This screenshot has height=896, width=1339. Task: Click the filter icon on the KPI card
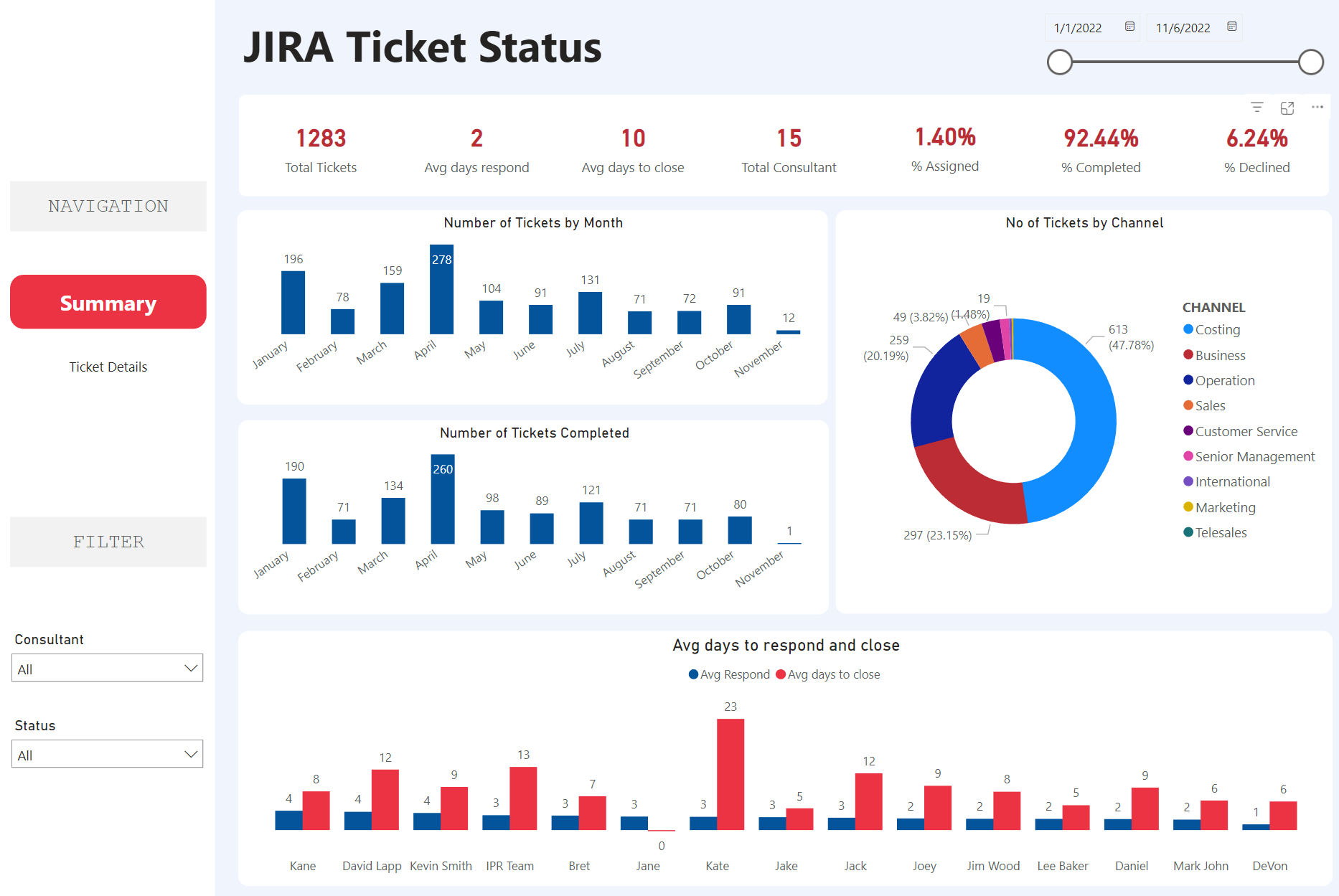(1256, 107)
